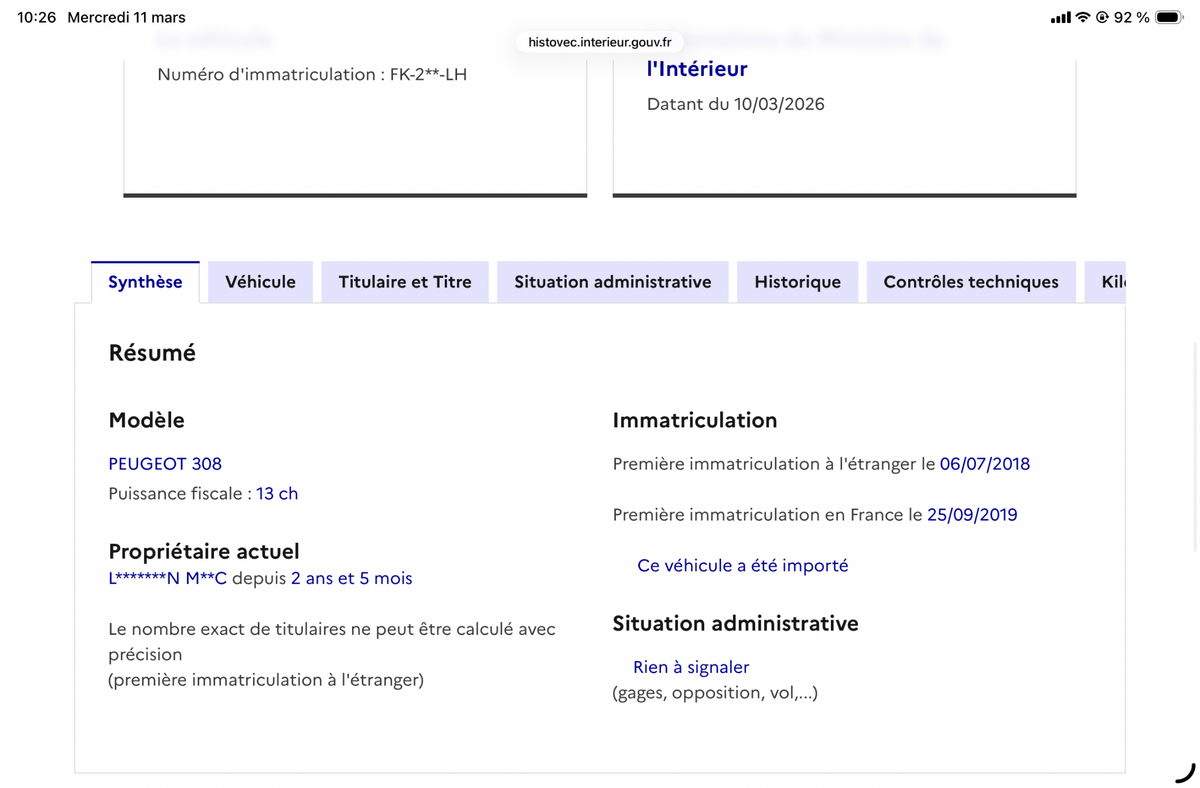Tap the cellular signal bars icon
This screenshot has height=788, width=1200.
1061,17
